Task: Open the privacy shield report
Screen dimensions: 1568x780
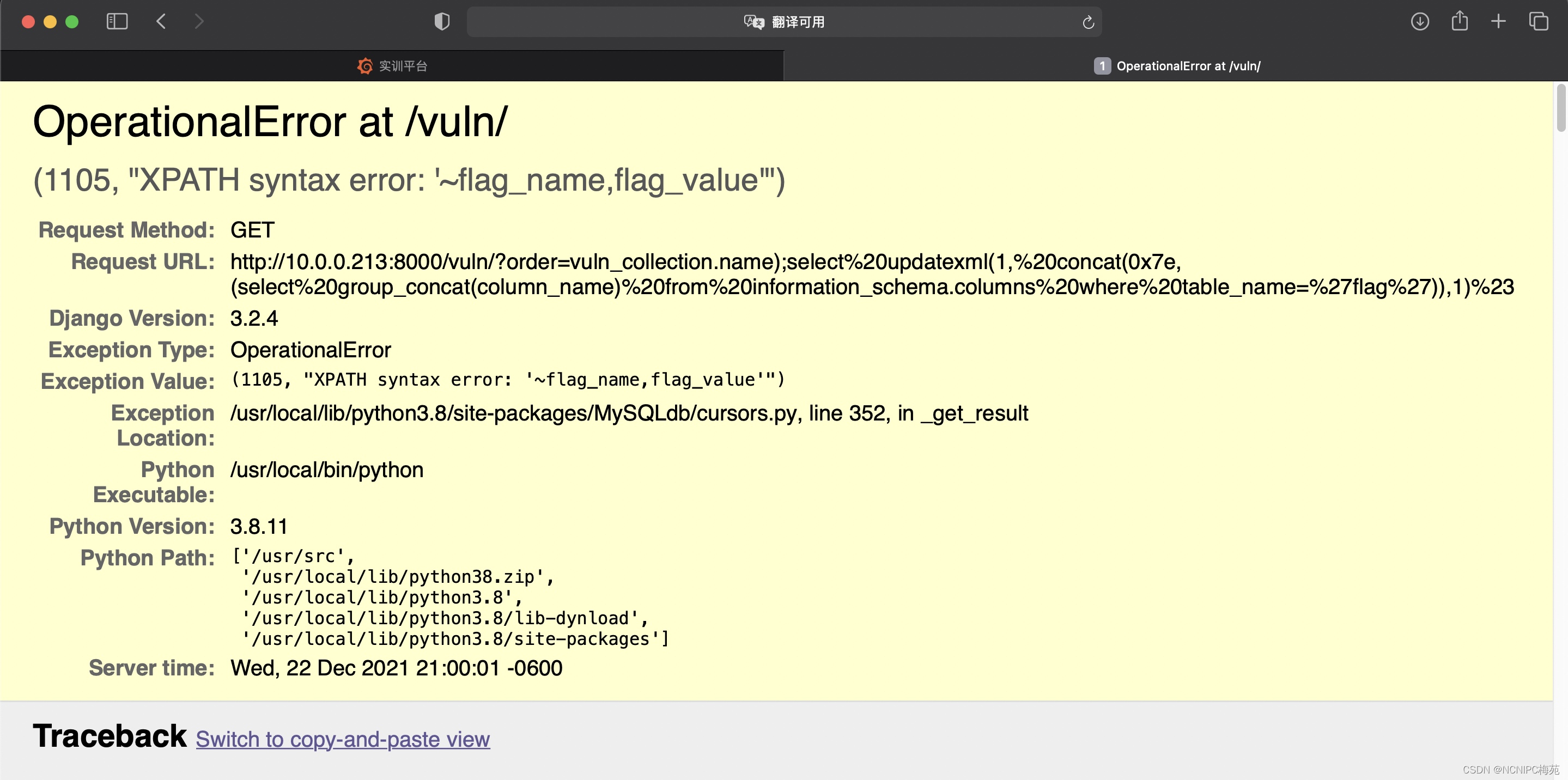Action: coord(442,22)
